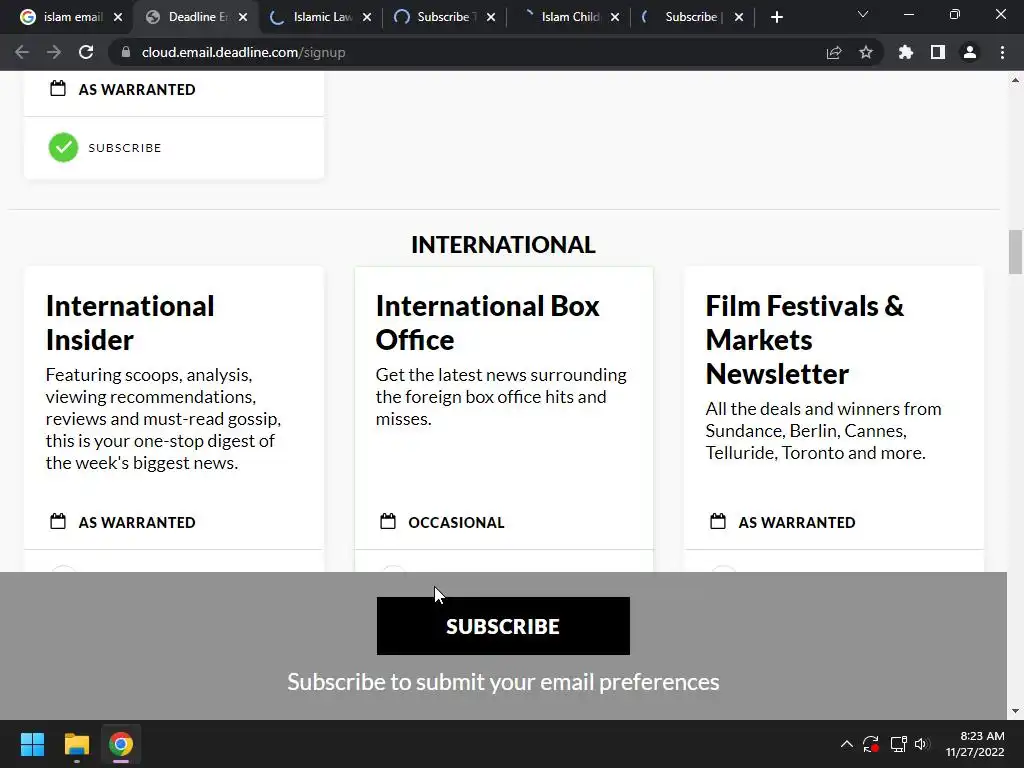Open the last 'Subscribe |' tab
The width and height of the screenshot is (1024, 768).
694,17
